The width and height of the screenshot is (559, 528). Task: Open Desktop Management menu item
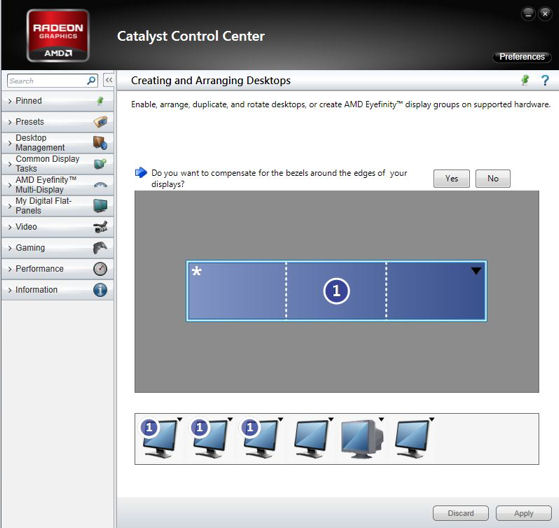(x=57, y=143)
